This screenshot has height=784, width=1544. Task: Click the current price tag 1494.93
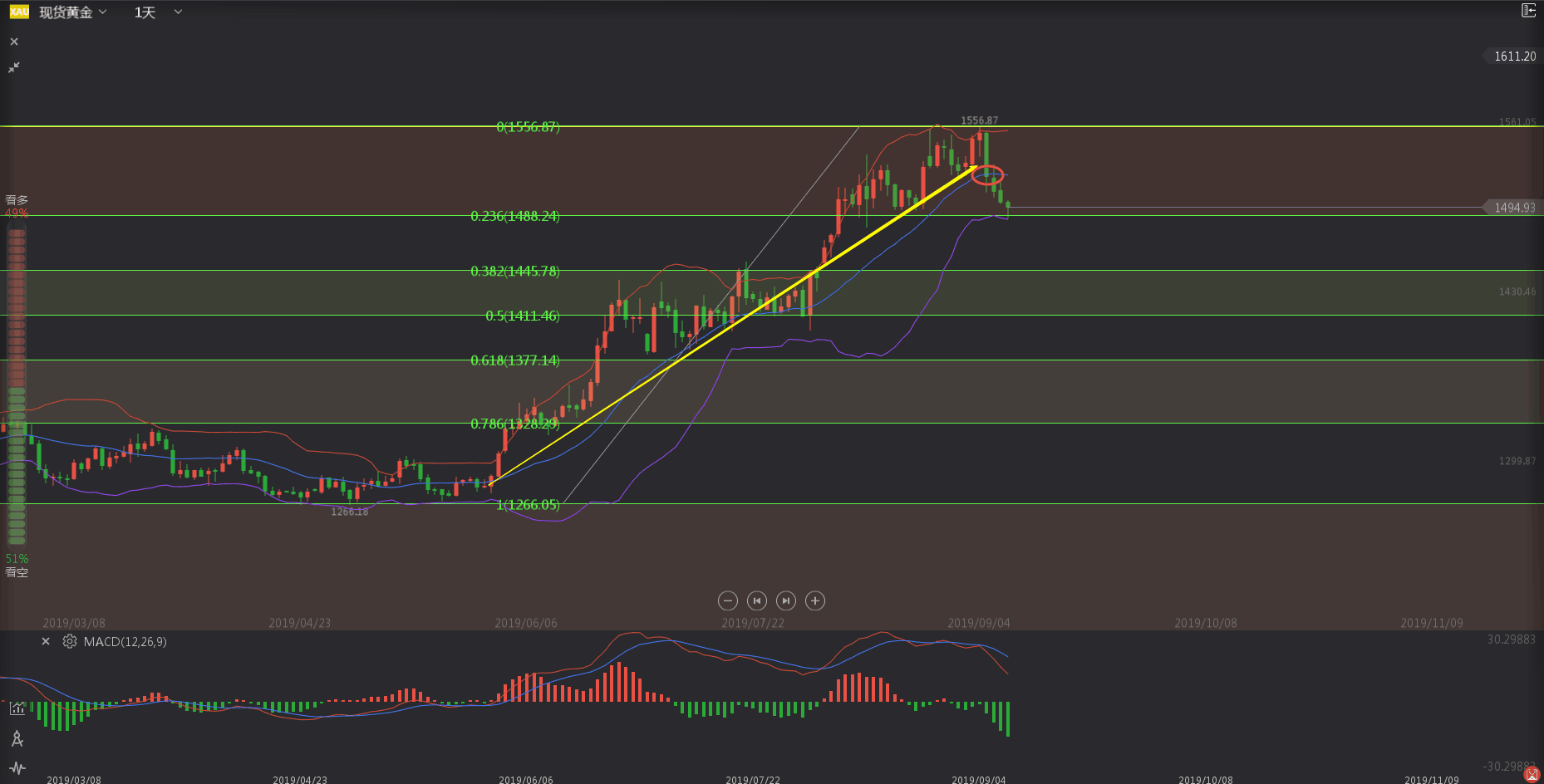pyautogui.click(x=1513, y=208)
